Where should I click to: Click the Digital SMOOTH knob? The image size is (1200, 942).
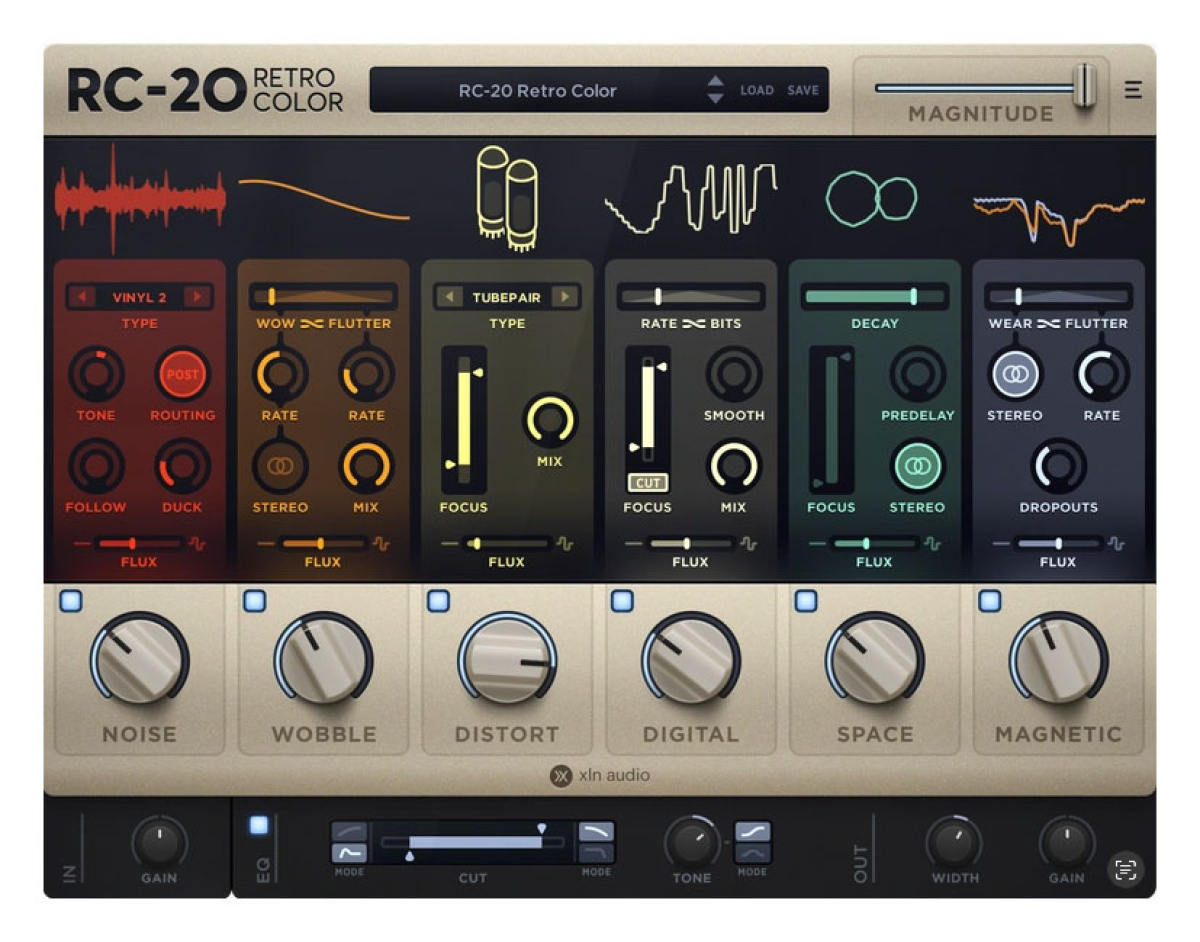coord(734,375)
